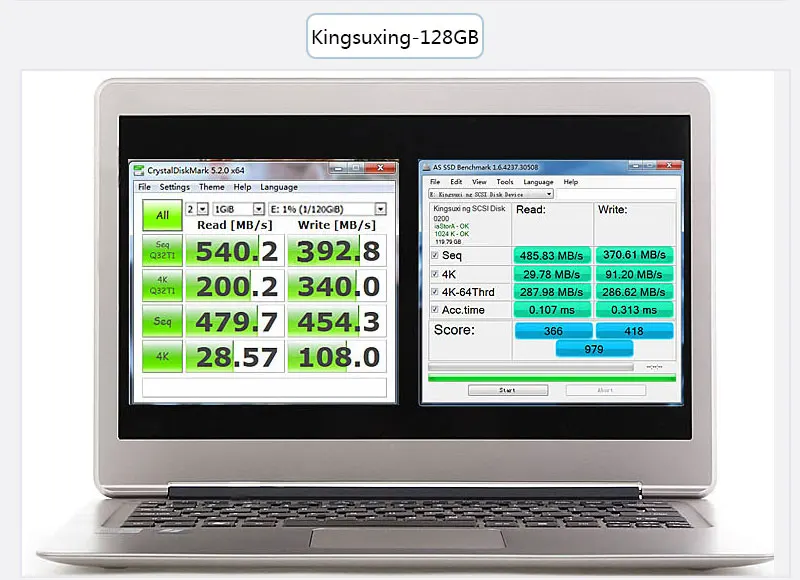Click the write score 418
The height and width of the screenshot is (580, 800).
coord(634,331)
